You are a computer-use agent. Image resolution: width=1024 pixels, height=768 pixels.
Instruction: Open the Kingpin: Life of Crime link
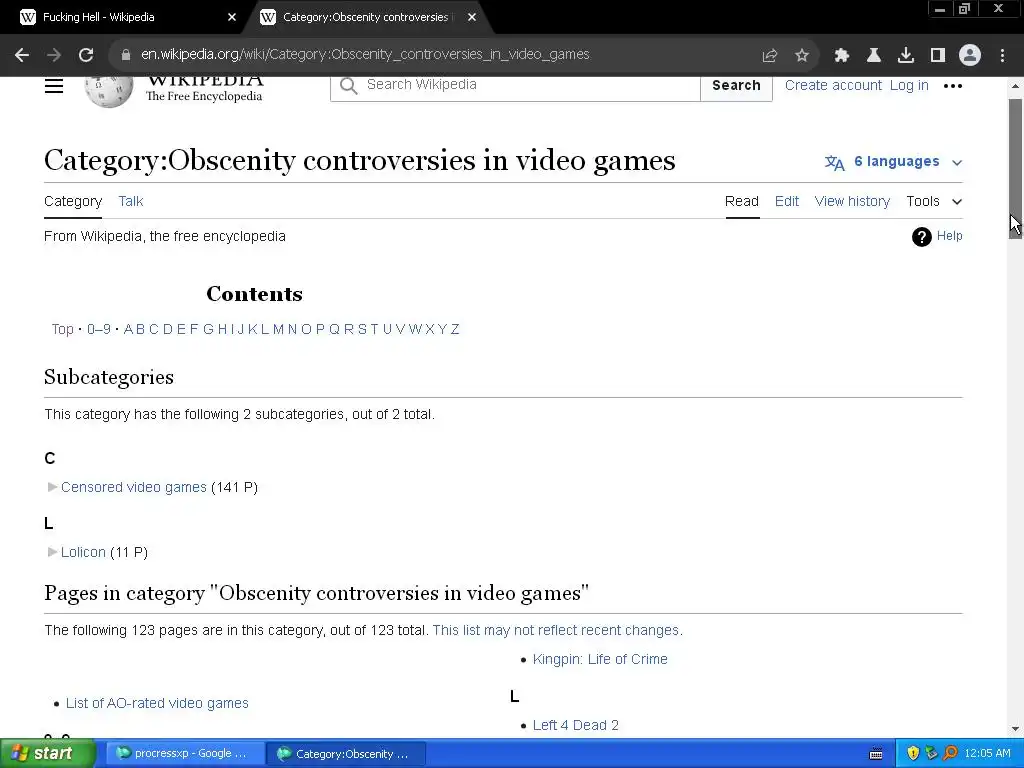[600, 660]
